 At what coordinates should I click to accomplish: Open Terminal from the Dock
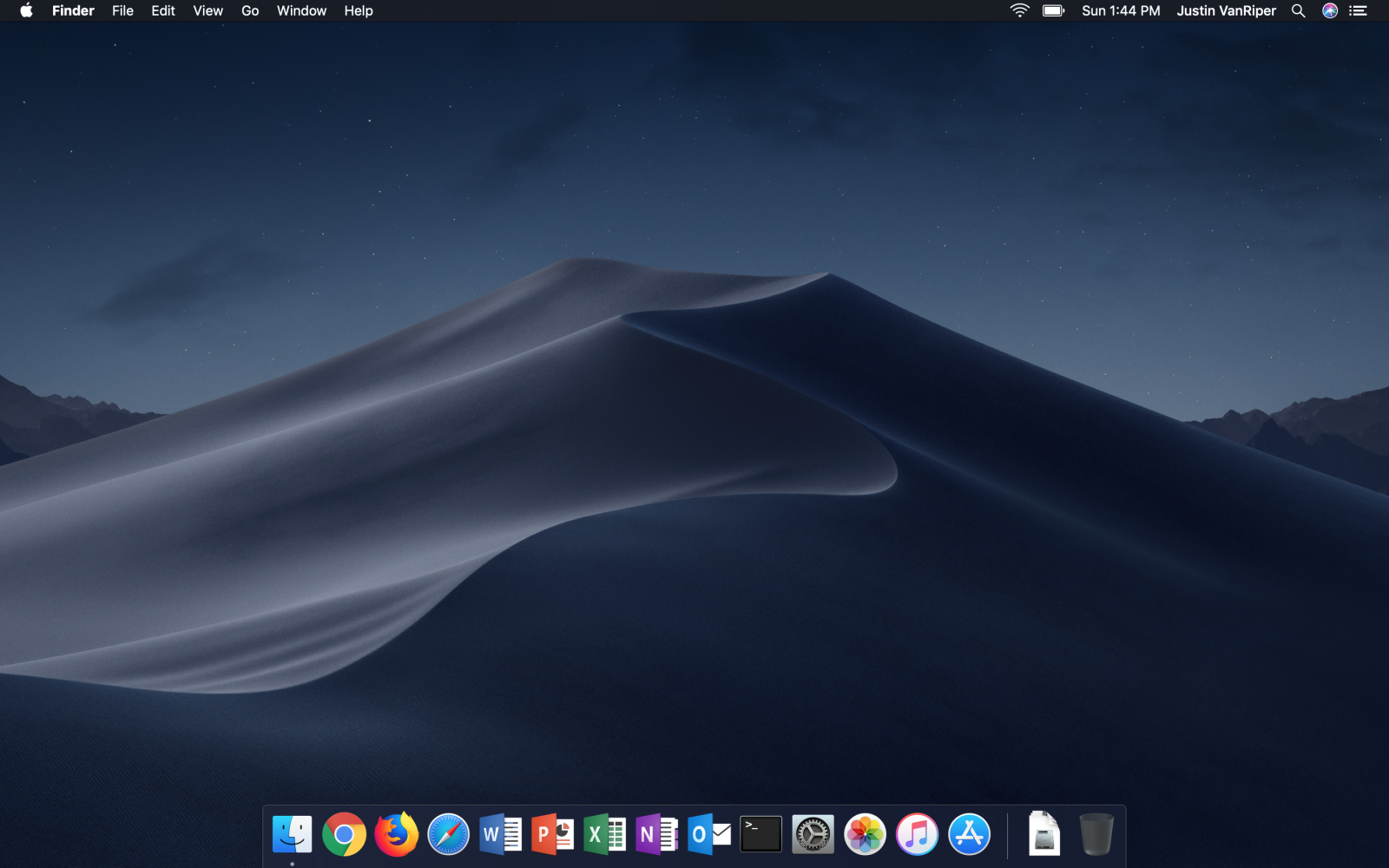coord(760,834)
